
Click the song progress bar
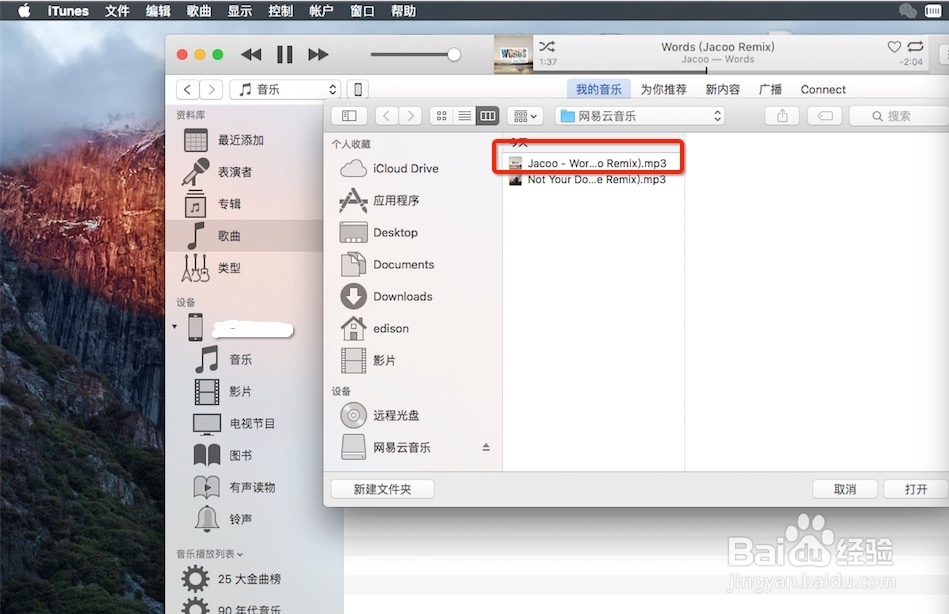point(731,71)
